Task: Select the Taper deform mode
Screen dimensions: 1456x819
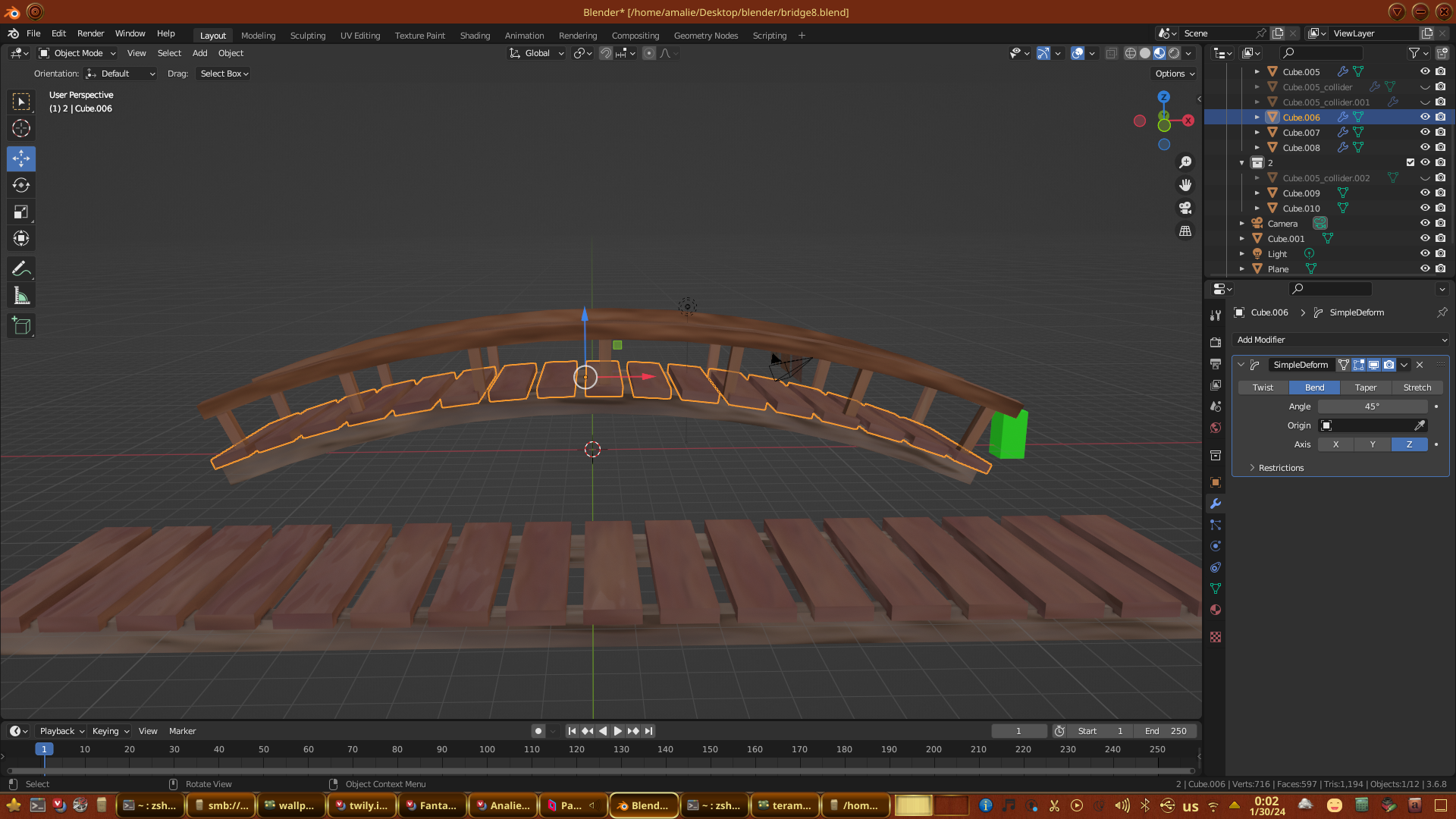Action: [x=1365, y=388]
